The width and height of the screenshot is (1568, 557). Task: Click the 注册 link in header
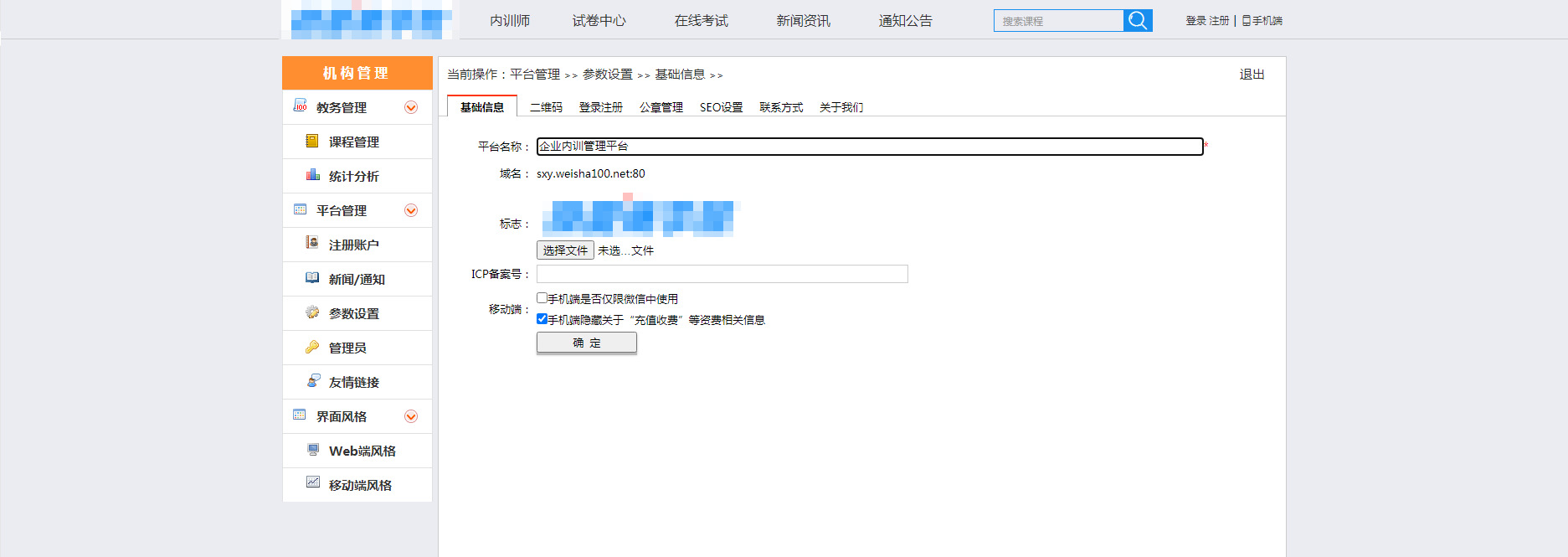click(x=1219, y=20)
